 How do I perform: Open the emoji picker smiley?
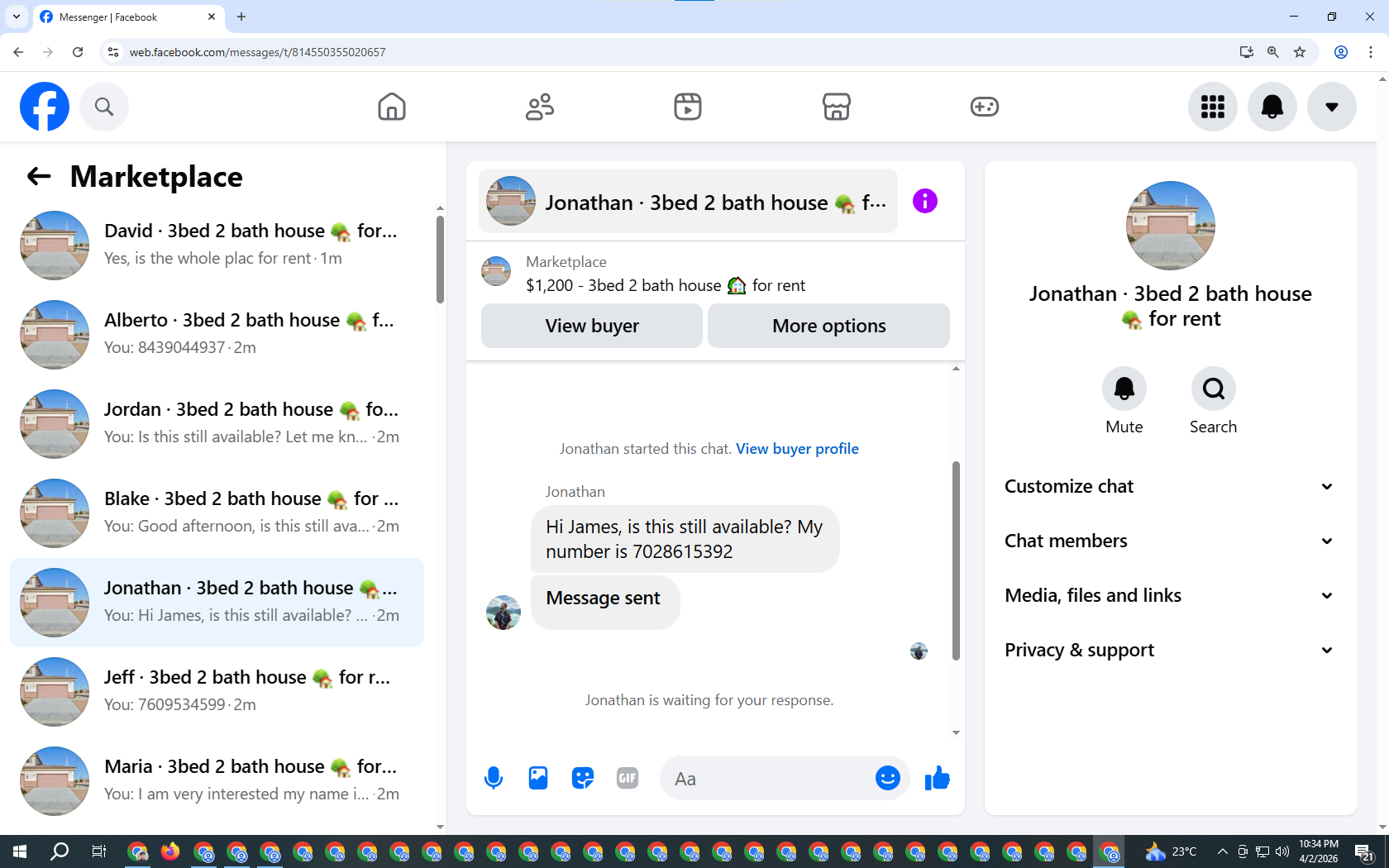pos(888,778)
